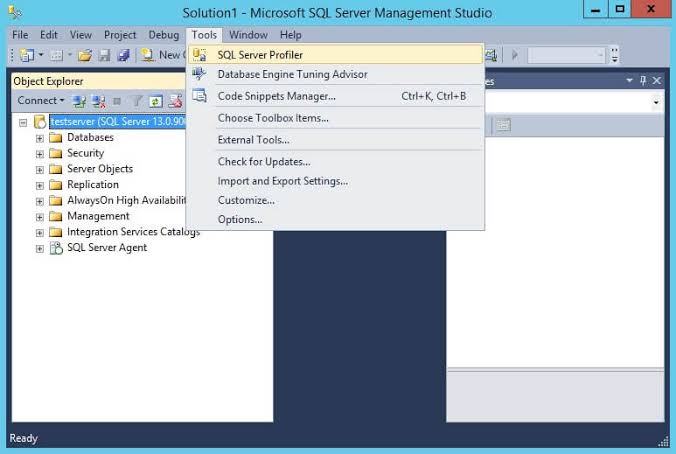
Task: Click the Connect Object Explorer icon
Action: (79, 101)
